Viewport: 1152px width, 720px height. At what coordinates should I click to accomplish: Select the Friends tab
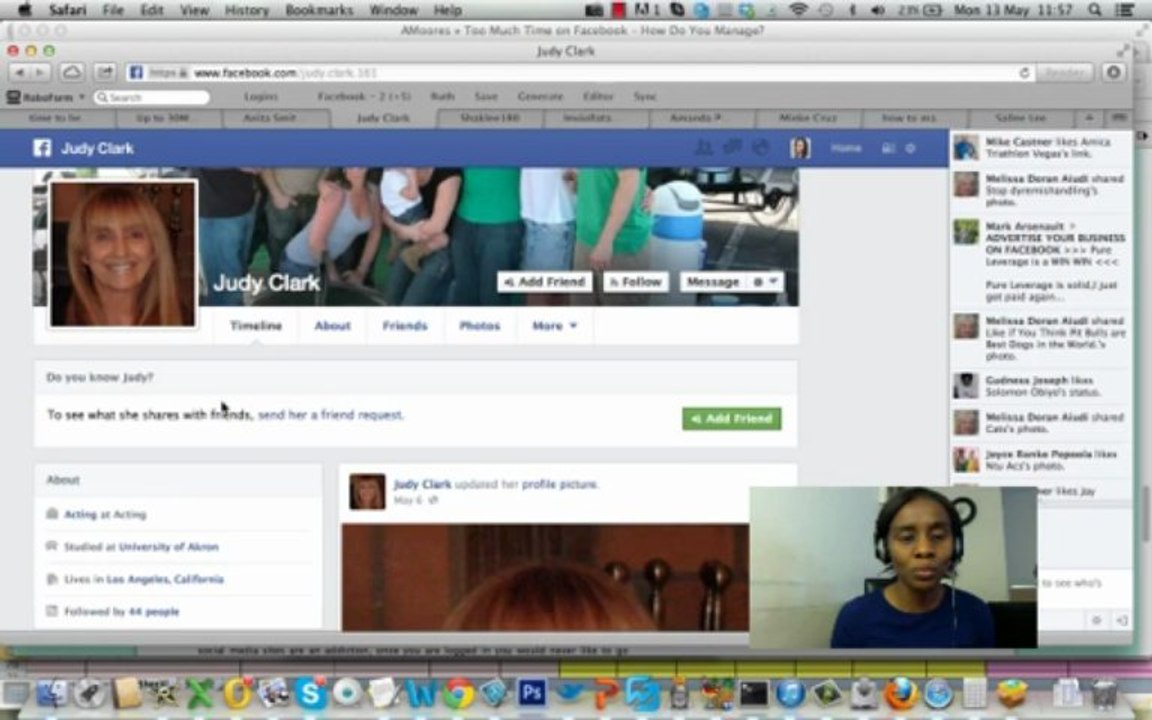tap(405, 325)
